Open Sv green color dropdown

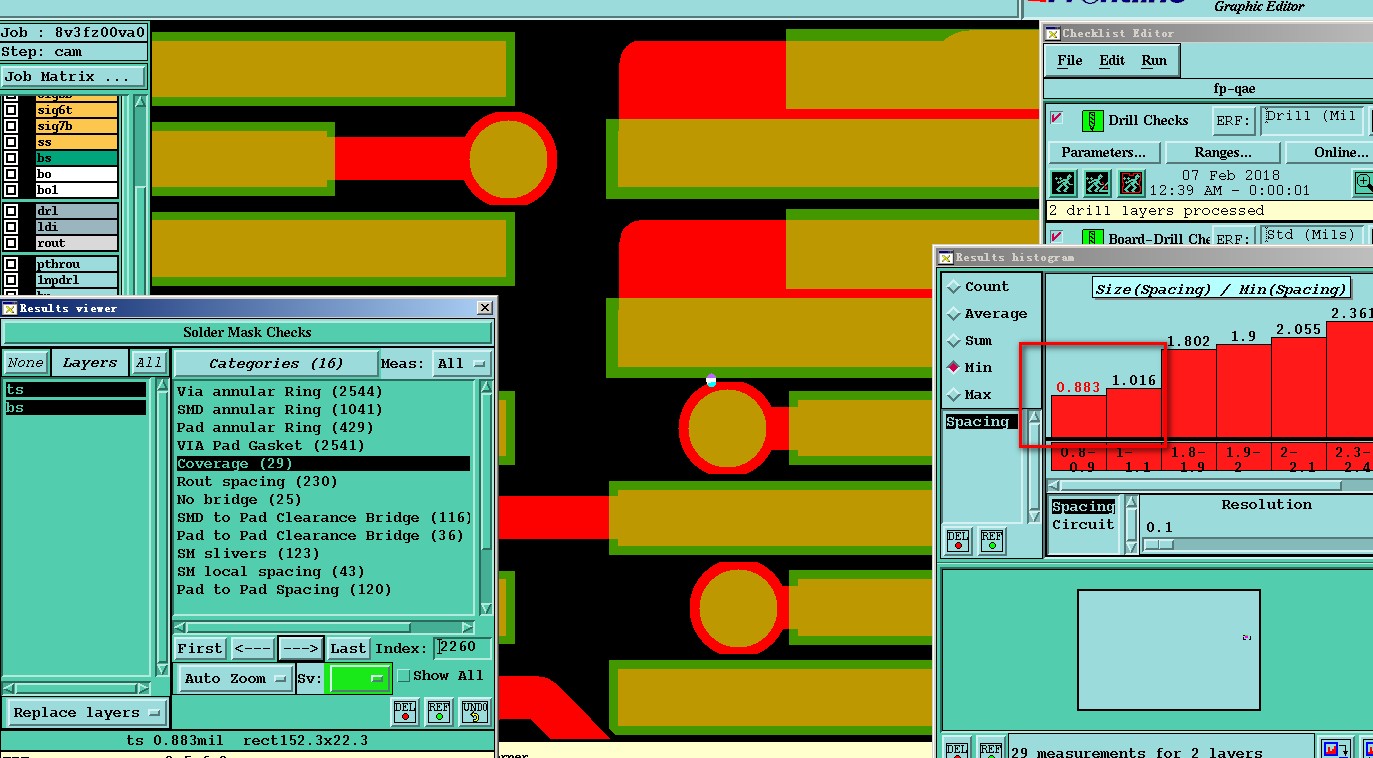(x=360, y=678)
